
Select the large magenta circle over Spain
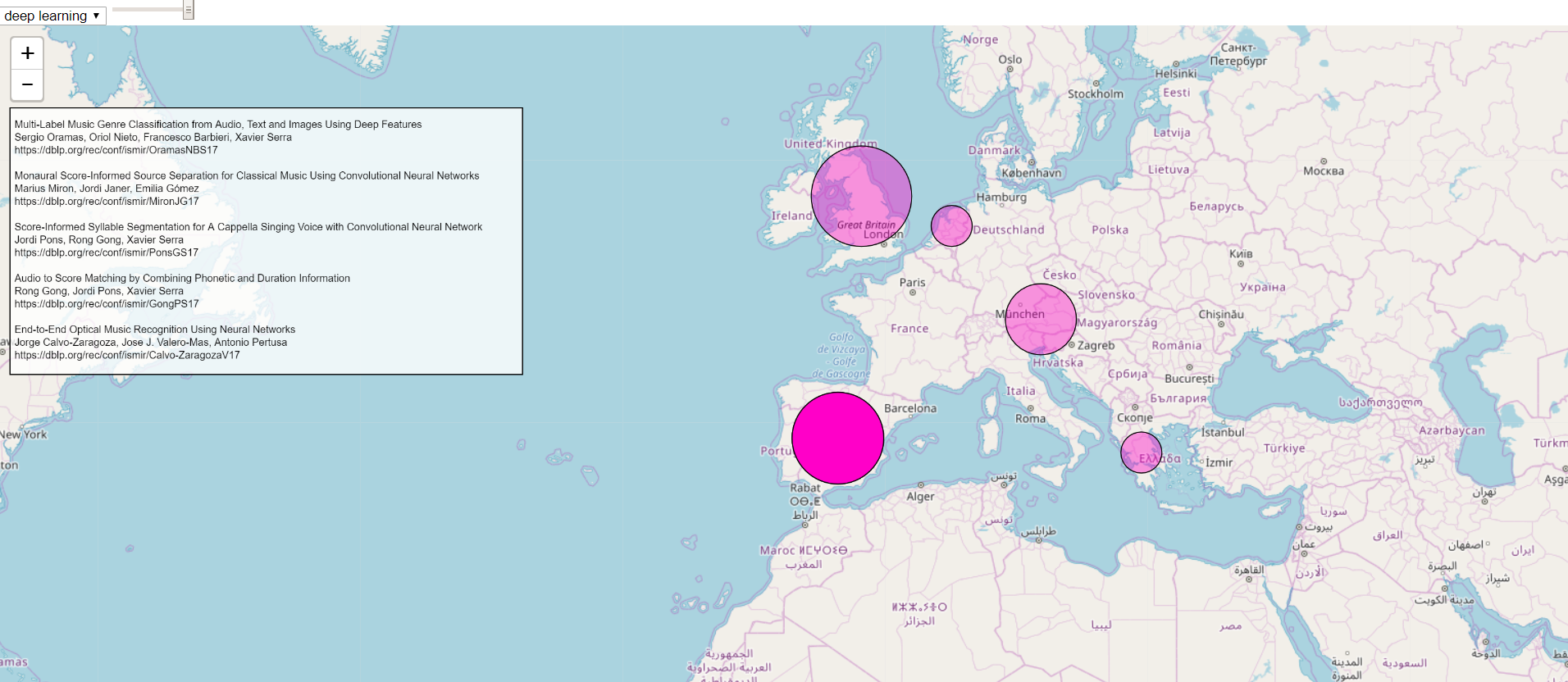[837, 438]
